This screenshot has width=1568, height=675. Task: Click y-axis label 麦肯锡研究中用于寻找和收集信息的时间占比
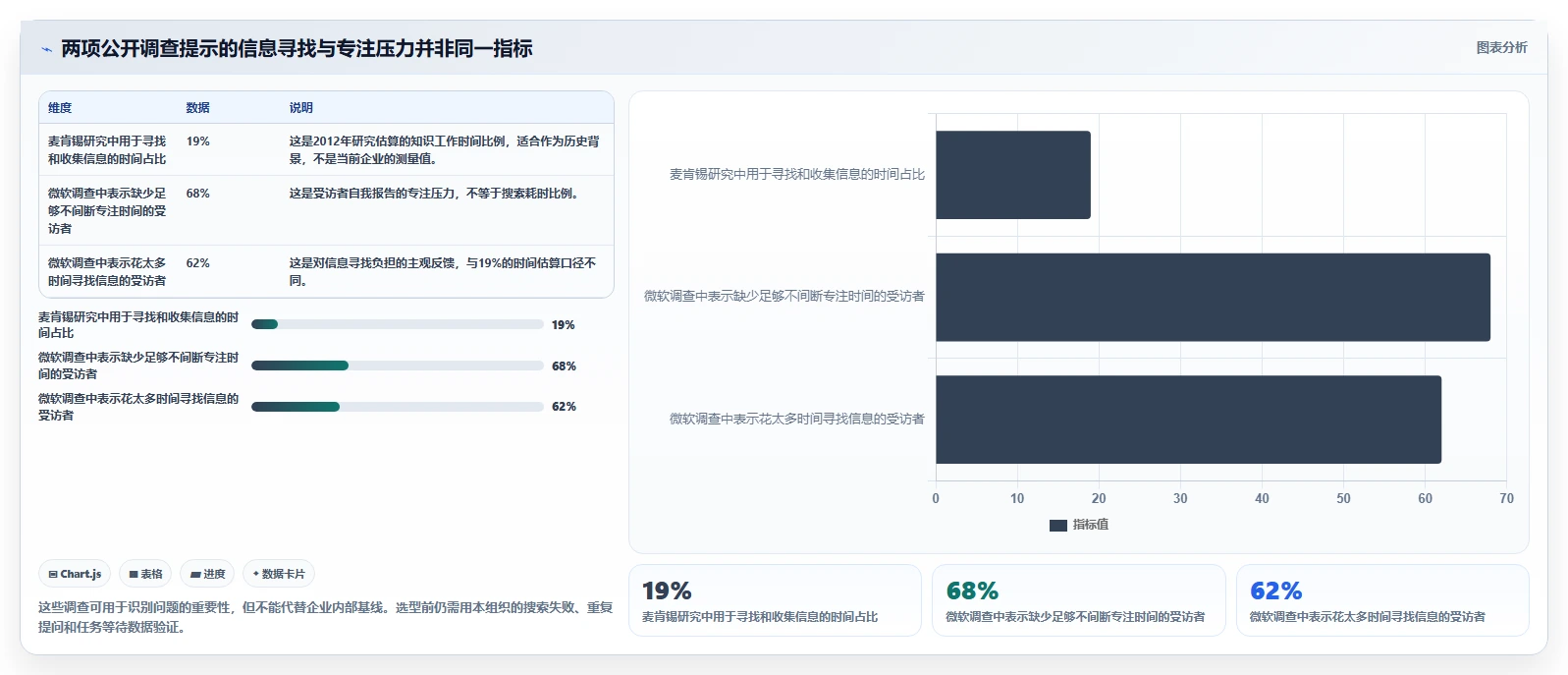(x=797, y=174)
